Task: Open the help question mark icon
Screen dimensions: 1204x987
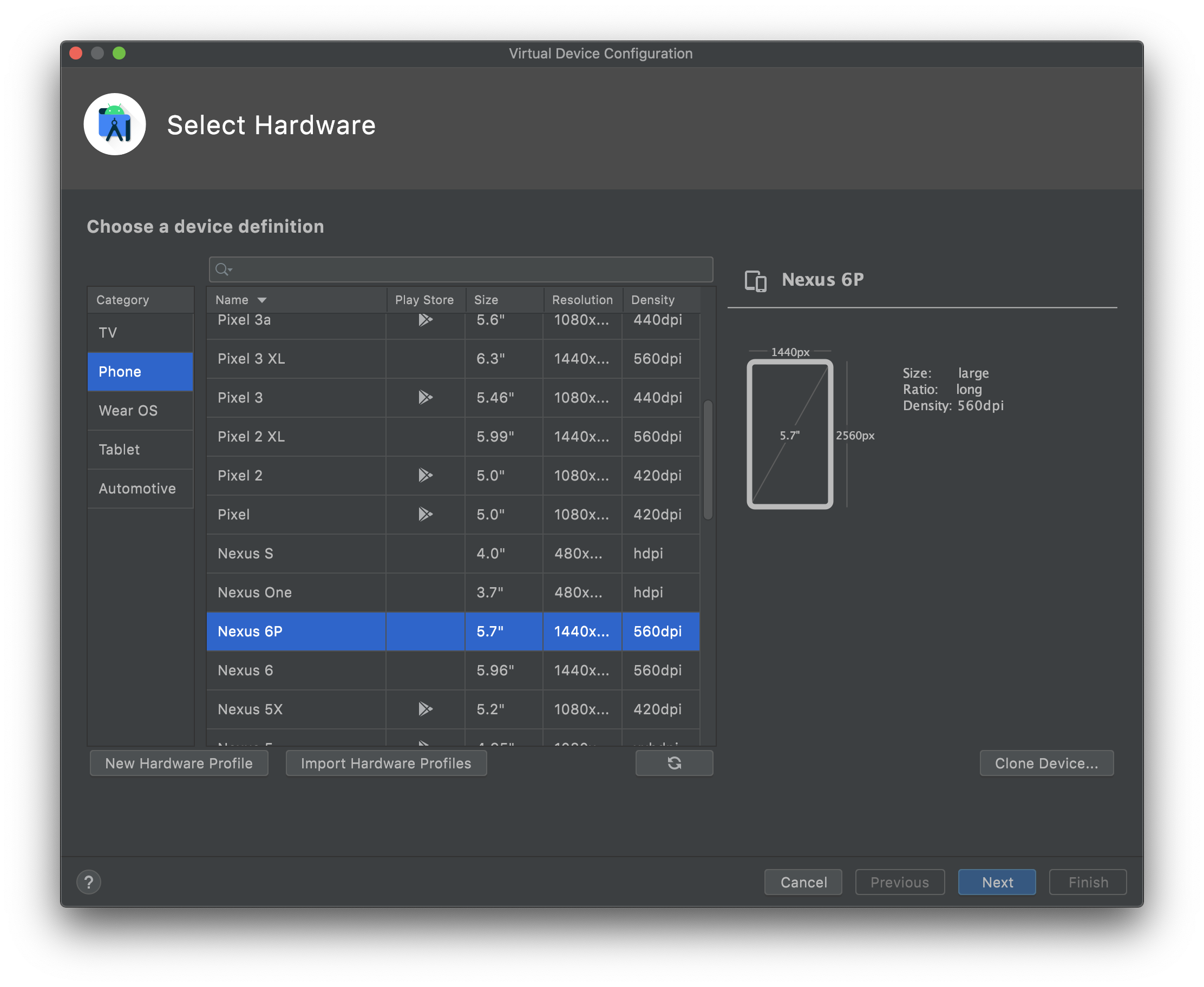Action: pos(89,882)
